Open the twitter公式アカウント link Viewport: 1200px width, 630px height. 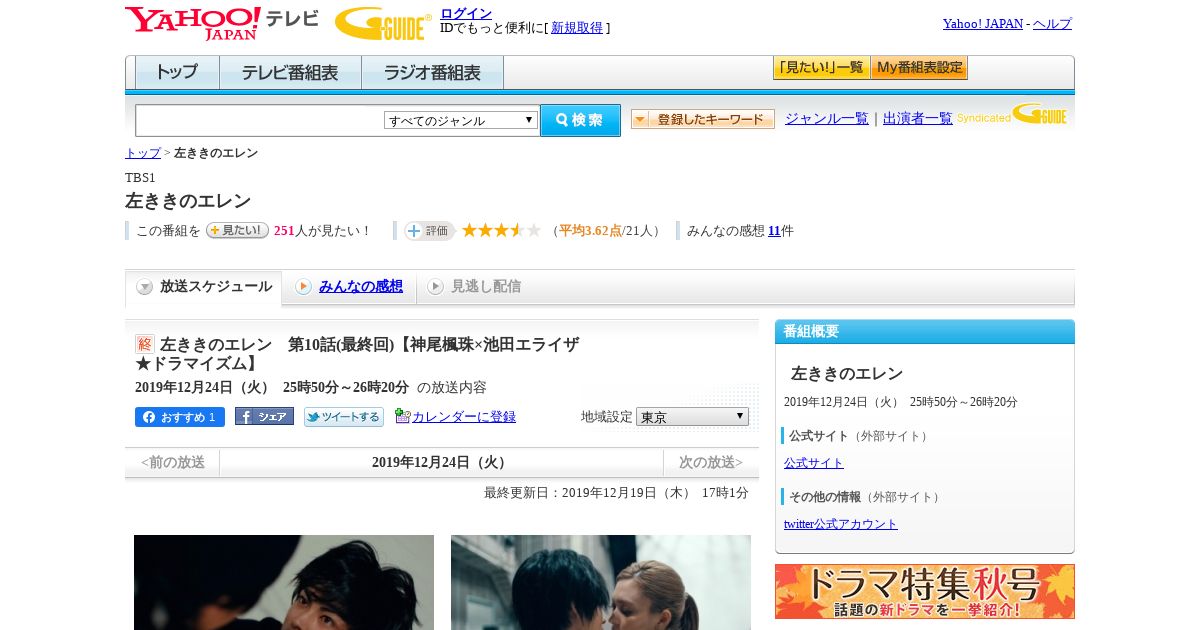[x=841, y=524]
